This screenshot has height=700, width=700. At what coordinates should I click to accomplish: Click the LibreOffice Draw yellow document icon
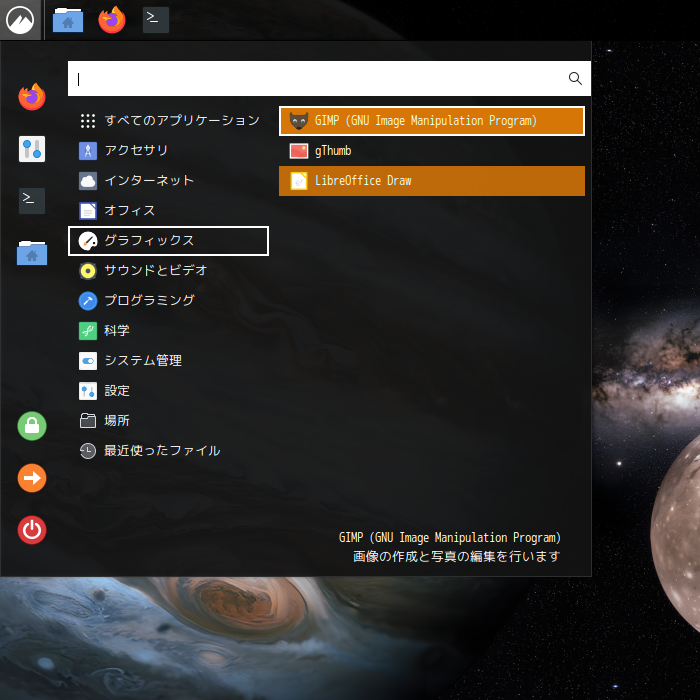[x=299, y=181]
